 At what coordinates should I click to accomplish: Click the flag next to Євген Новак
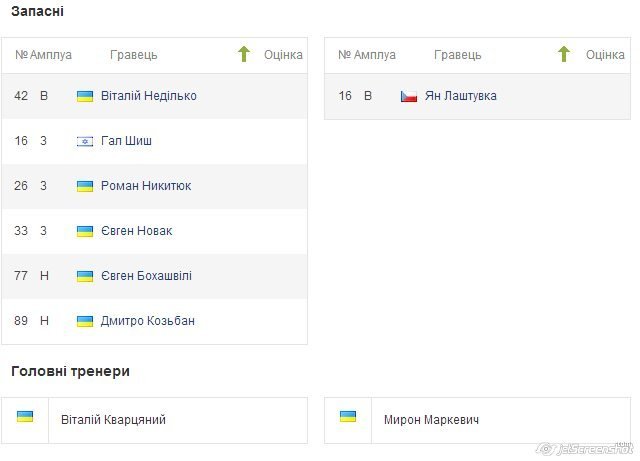point(85,232)
